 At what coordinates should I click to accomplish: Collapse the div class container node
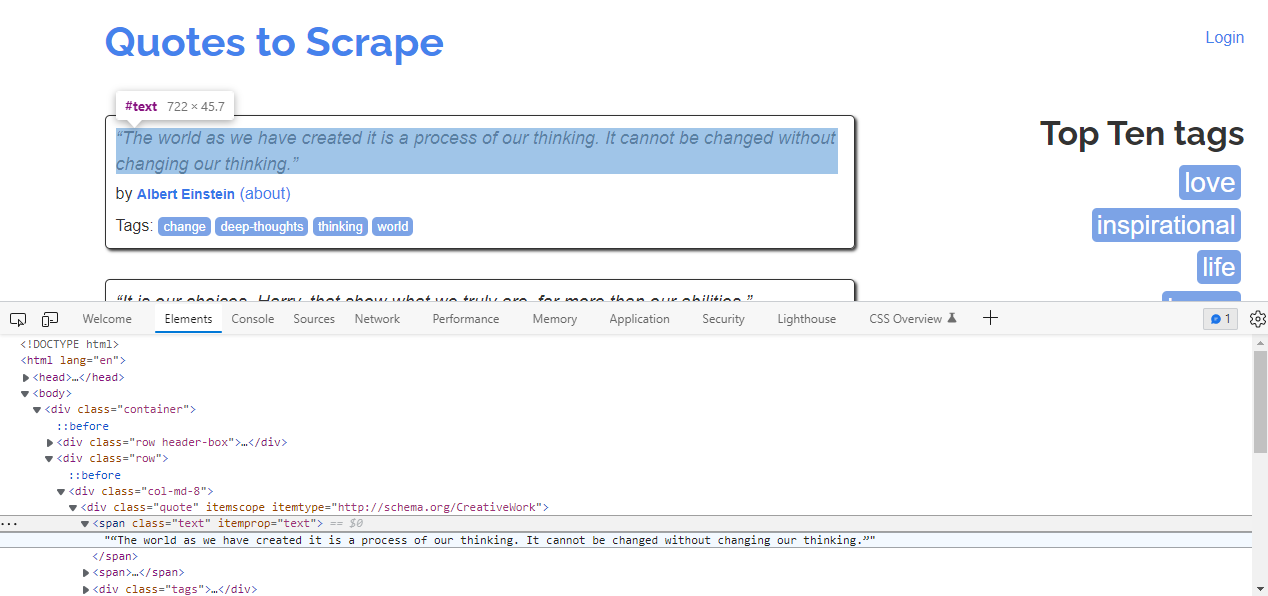click(38, 410)
